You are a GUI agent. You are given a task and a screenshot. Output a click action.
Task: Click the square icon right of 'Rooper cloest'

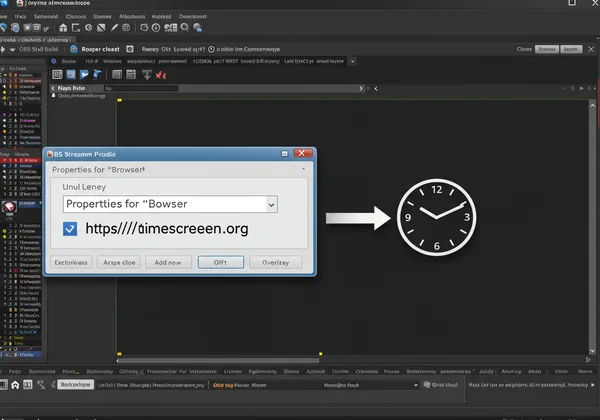pyautogui.click(x=130, y=49)
